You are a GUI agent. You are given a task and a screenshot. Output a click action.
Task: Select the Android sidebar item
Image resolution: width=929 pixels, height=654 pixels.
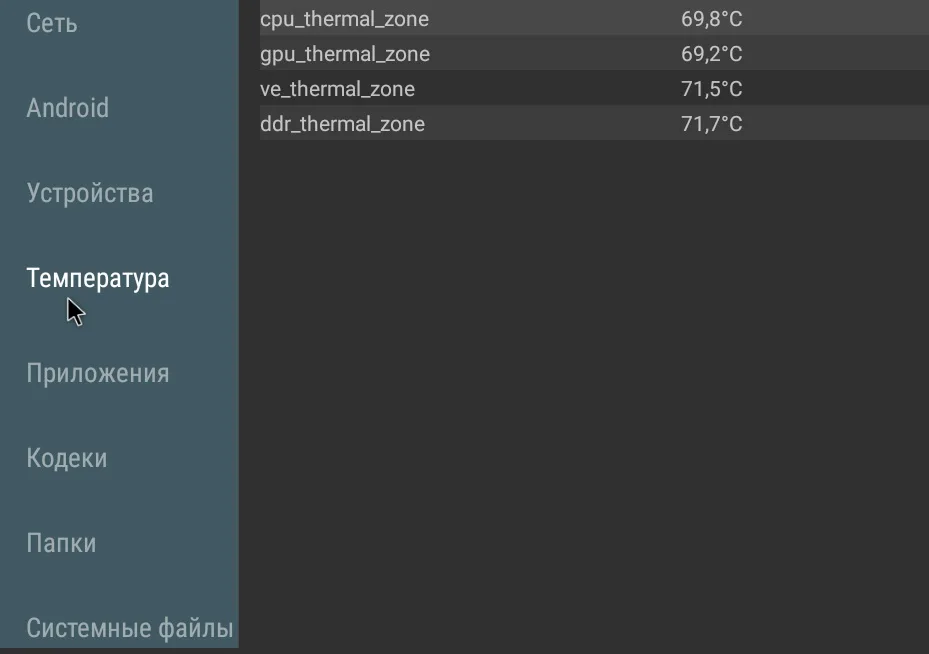click(67, 108)
